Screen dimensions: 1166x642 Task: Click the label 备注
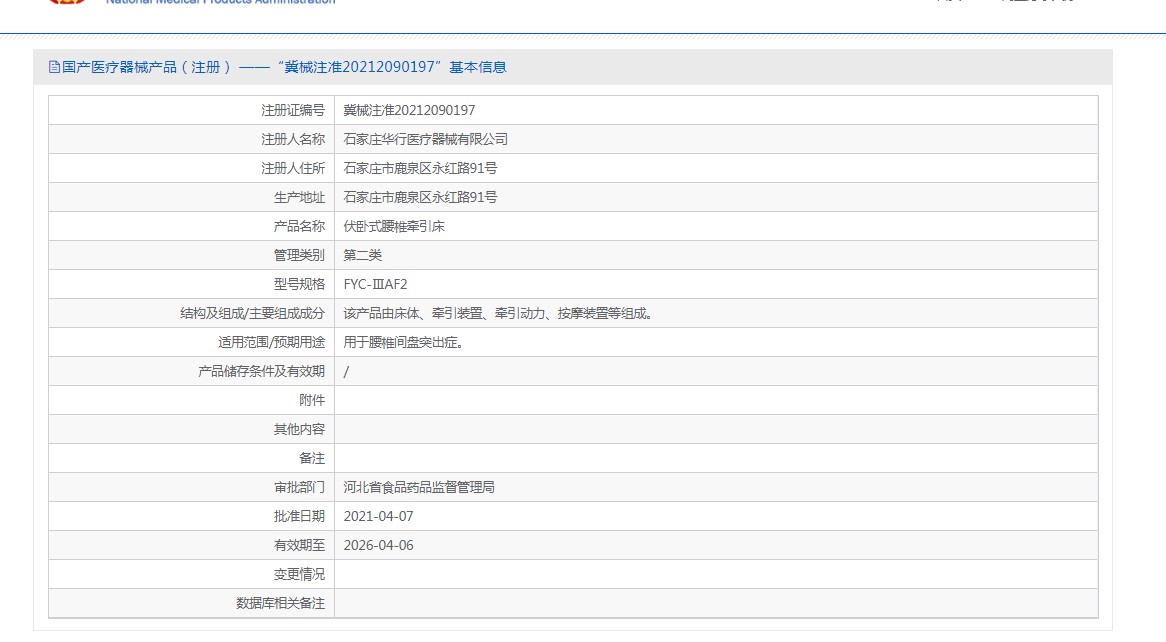[312, 458]
